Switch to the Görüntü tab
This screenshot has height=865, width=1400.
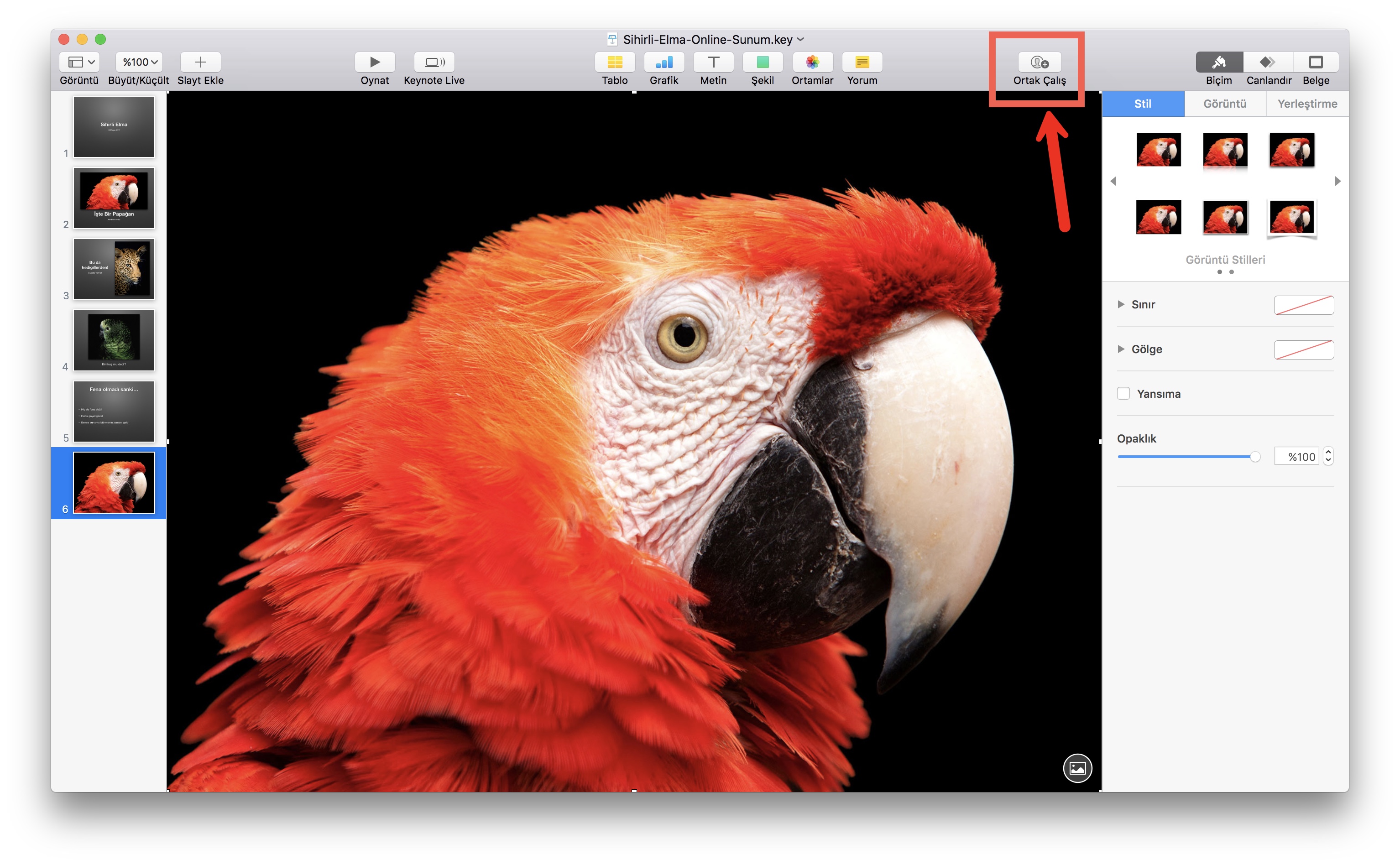tap(1224, 104)
